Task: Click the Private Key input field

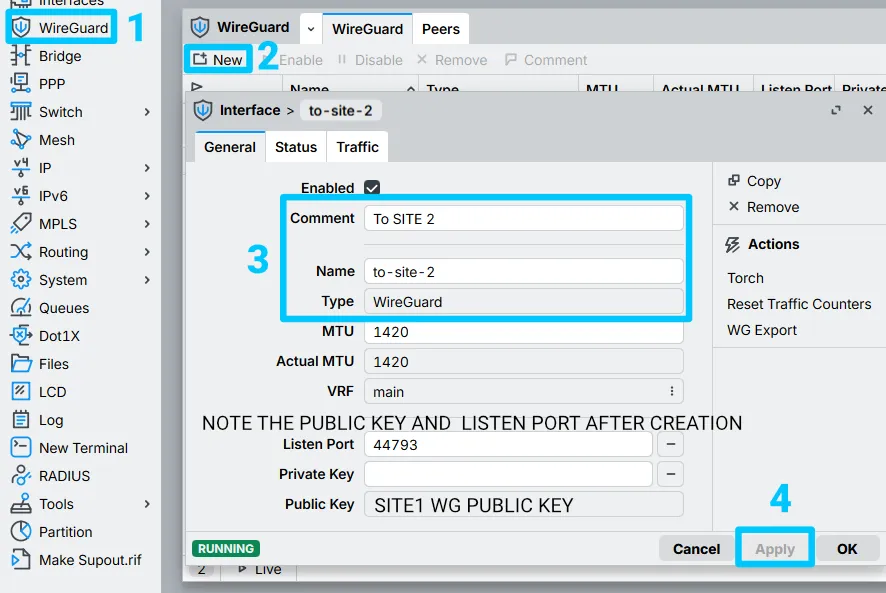Action: tap(508, 474)
